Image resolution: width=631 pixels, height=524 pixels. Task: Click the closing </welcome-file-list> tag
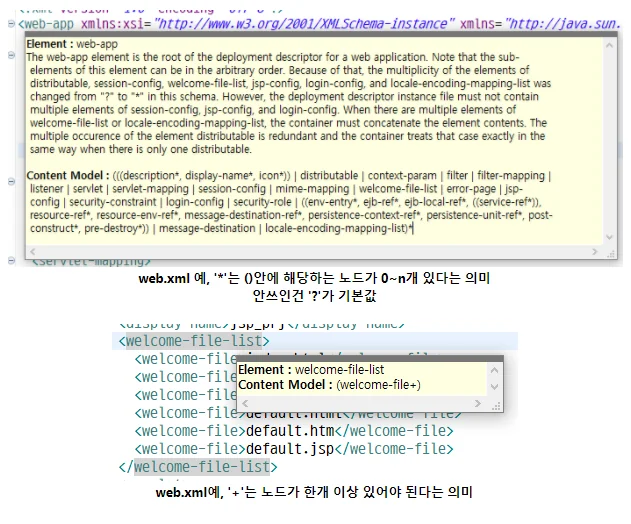pyautogui.click(x=198, y=467)
